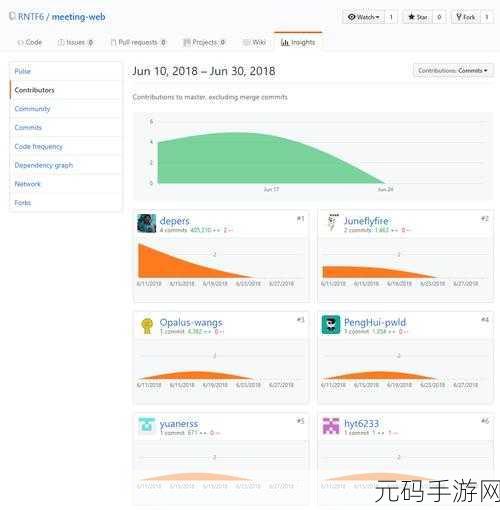Screen dimensions: 500x510
Task: Click the pull request icon
Action: coord(113,42)
